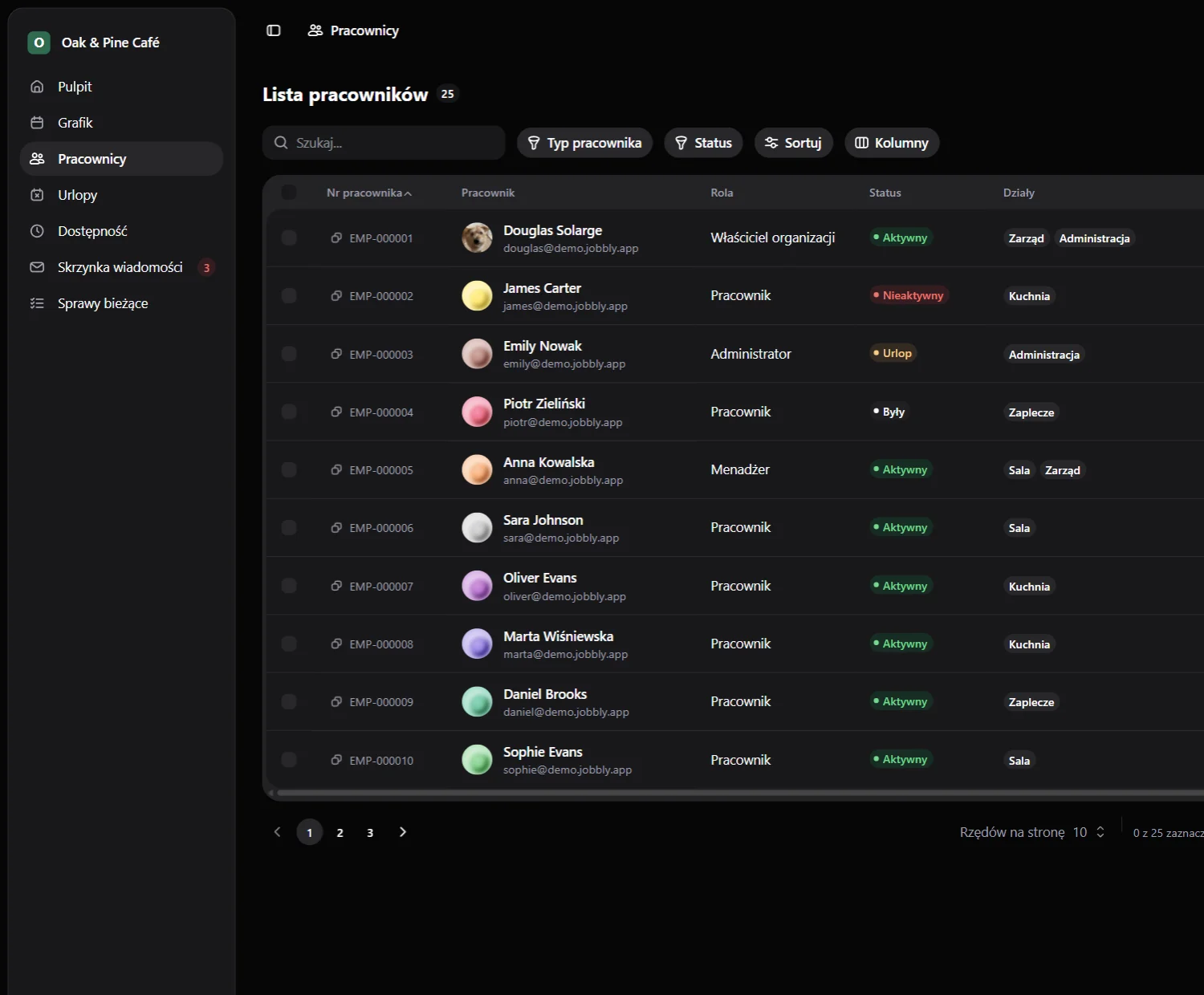Open Grafik in the sidebar
1204x995 pixels.
point(121,123)
